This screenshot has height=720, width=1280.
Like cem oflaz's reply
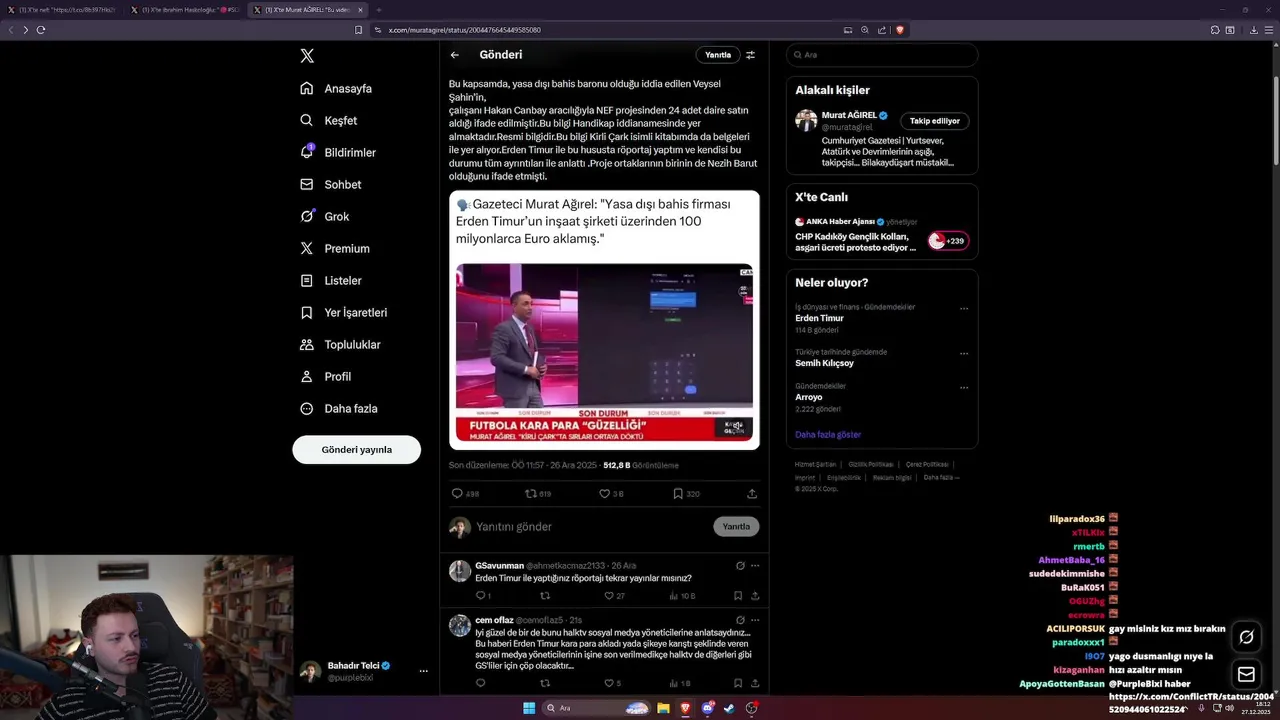612,683
